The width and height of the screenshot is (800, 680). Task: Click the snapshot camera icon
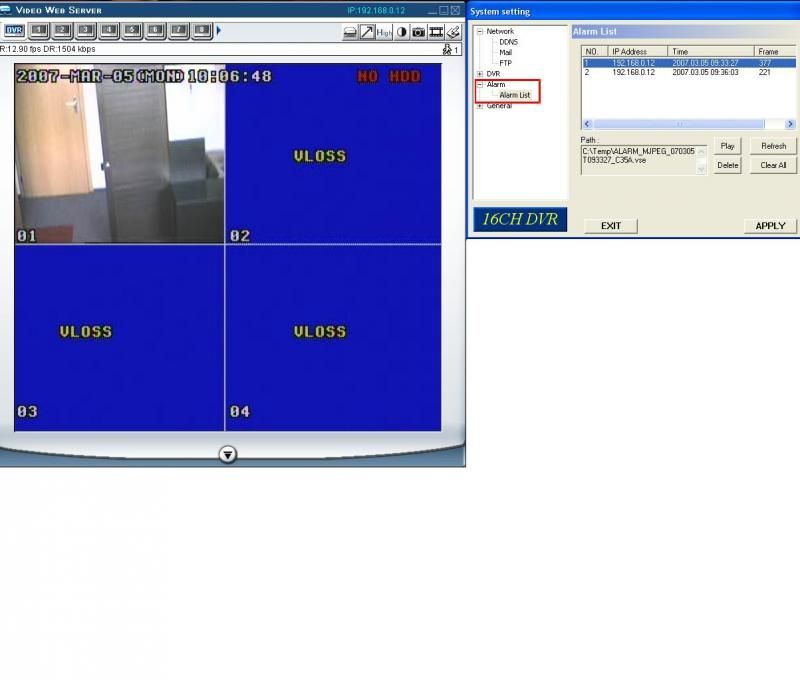(x=419, y=32)
